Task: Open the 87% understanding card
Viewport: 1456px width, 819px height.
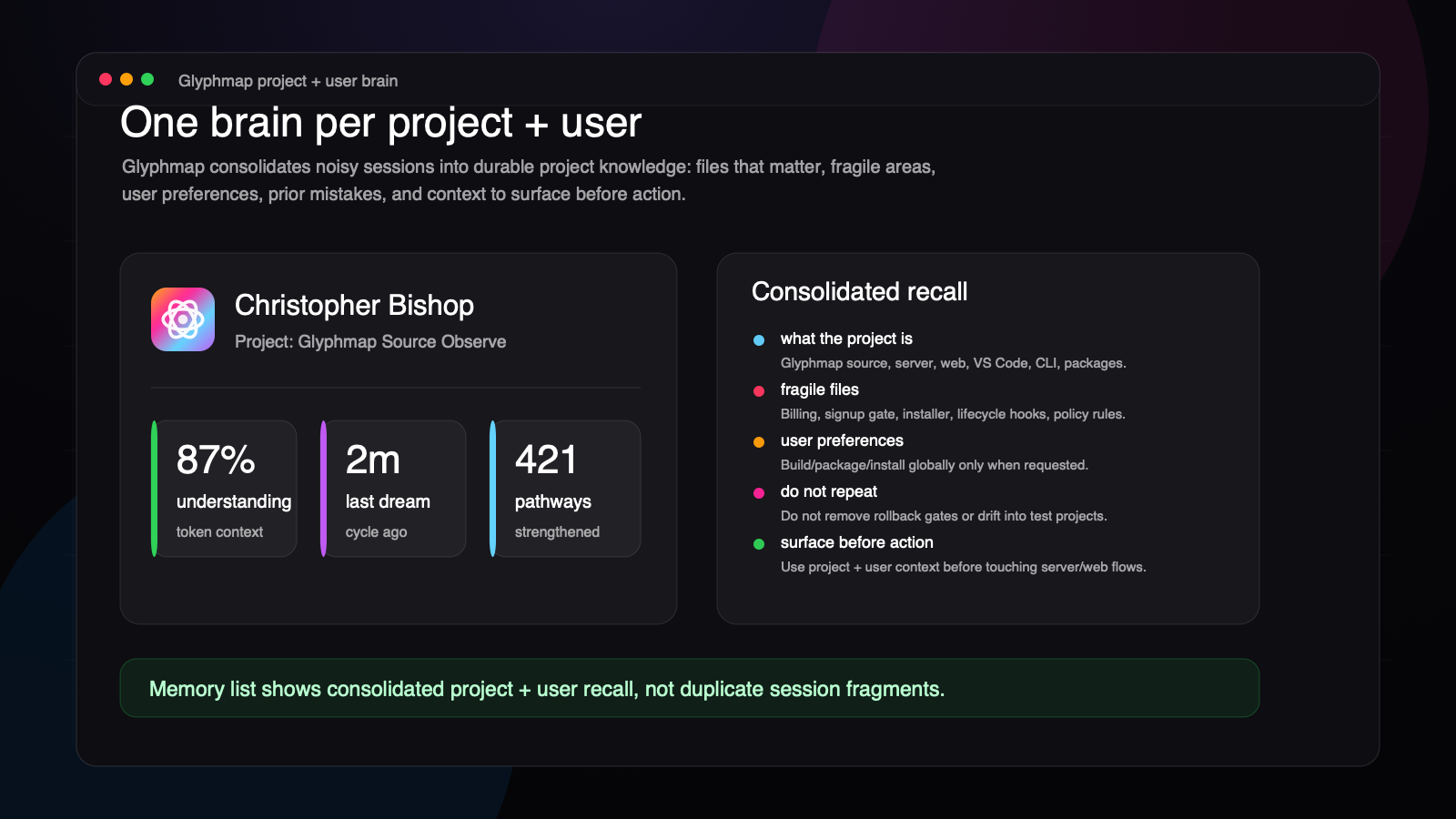Action: pyautogui.click(x=224, y=489)
